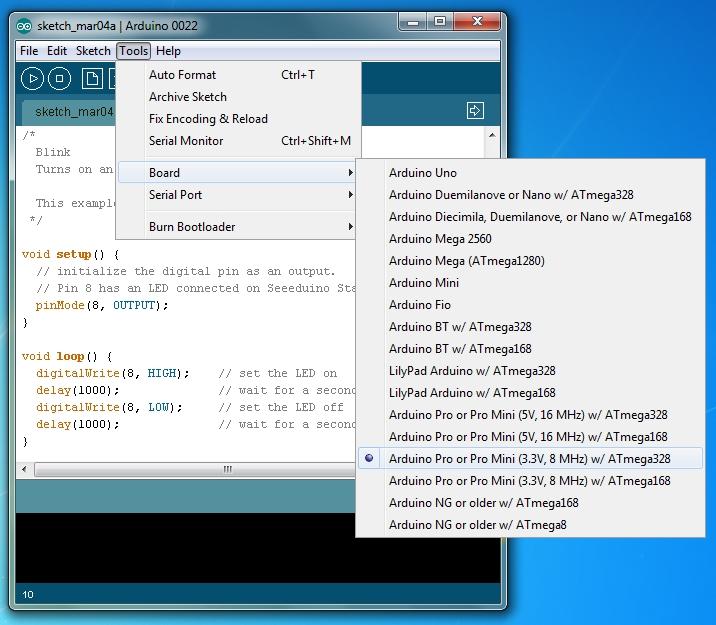This screenshot has height=625, width=716.
Task: Select Pro Mini (5V, 16 MHz) w/ ATmega168
Action: (x=530, y=436)
